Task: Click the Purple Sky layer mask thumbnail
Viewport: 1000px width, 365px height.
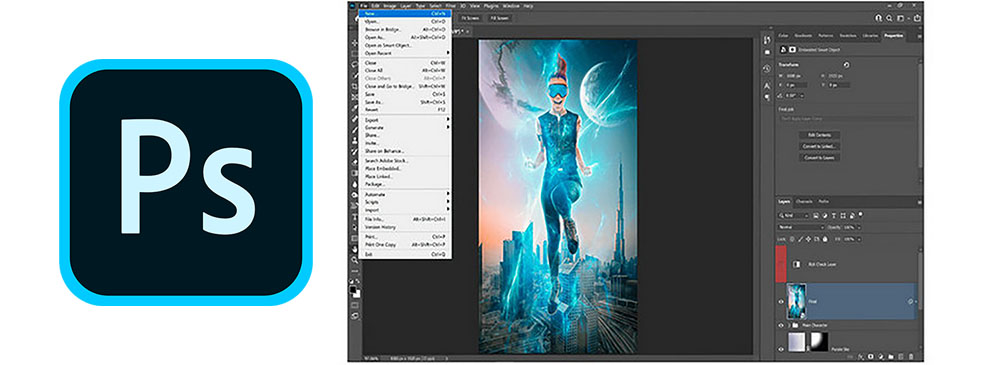Action: (x=819, y=341)
